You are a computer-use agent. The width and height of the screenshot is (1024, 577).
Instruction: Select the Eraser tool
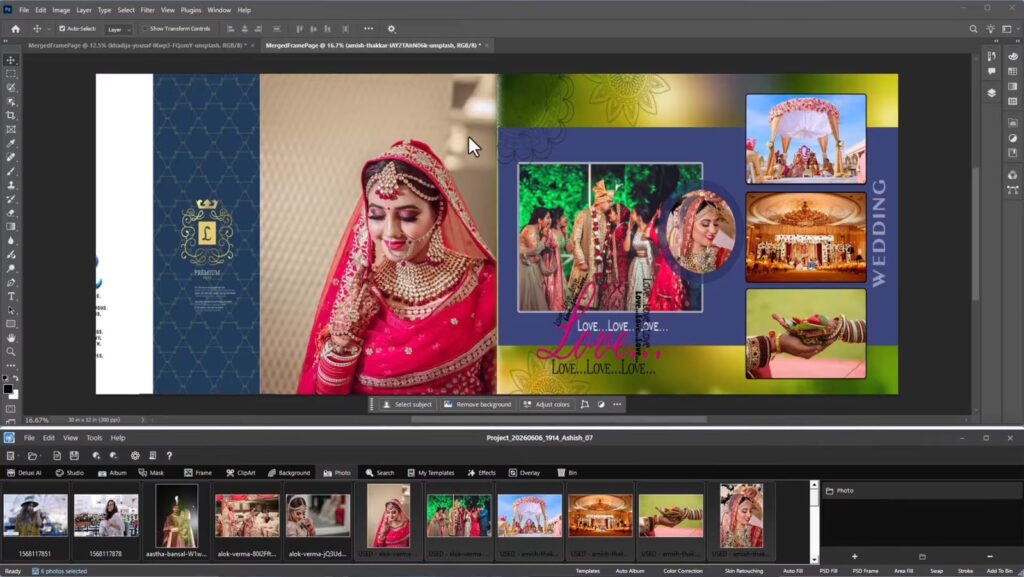click(11, 213)
